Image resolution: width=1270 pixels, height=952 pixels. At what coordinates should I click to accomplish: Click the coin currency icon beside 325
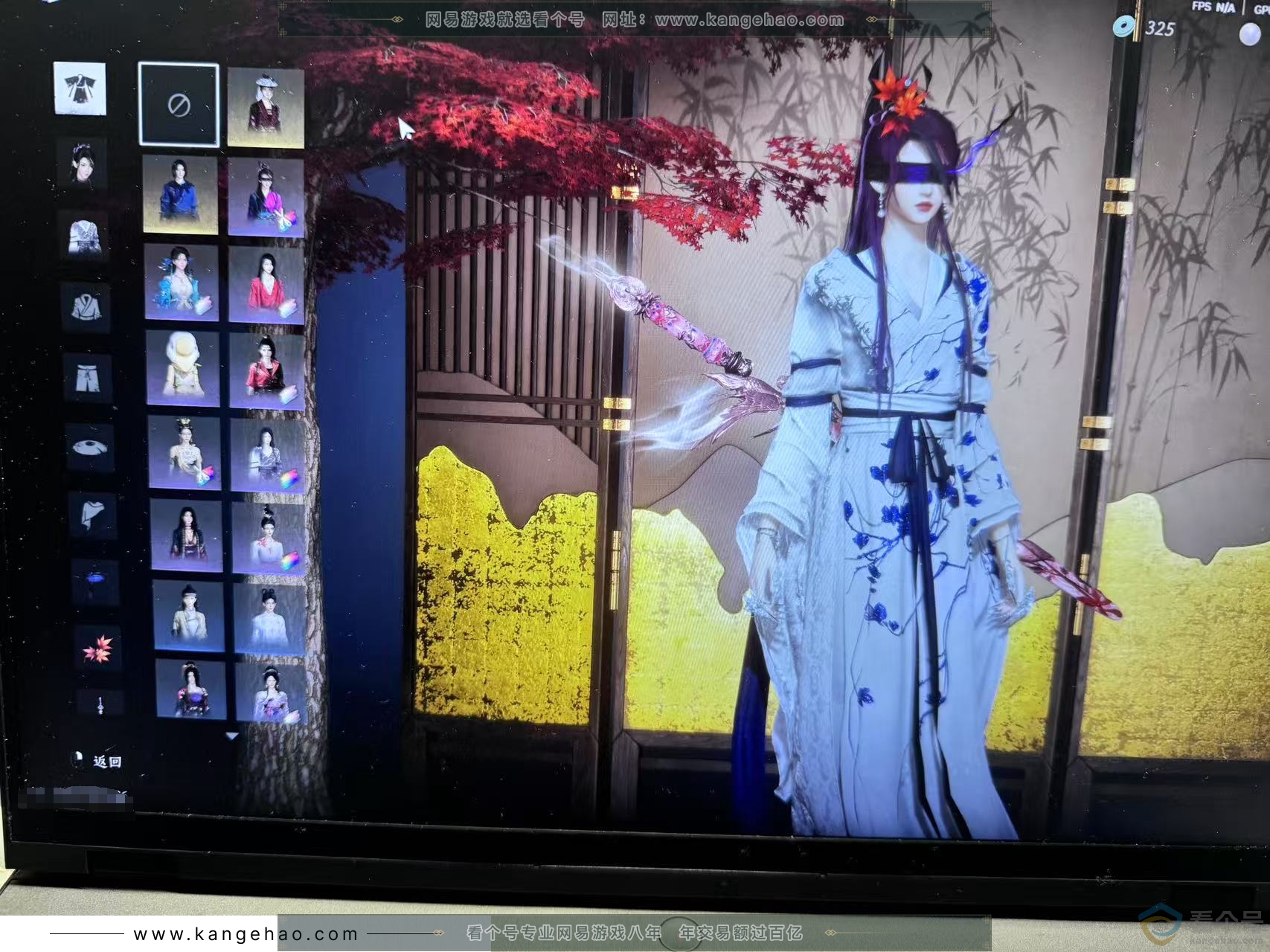pyautogui.click(x=1124, y=27)
